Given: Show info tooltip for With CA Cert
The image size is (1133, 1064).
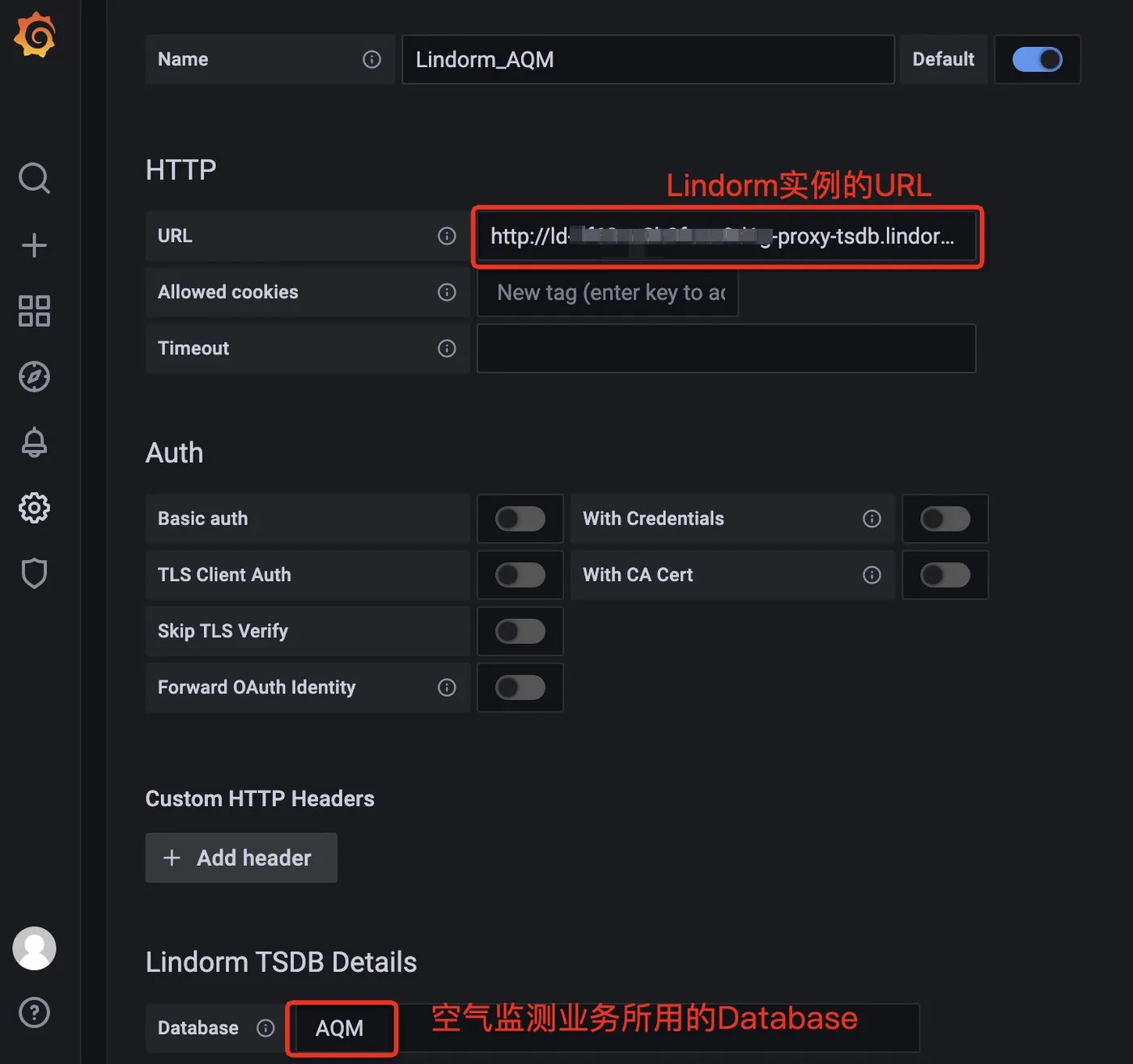Looking at the screenshot, I should (872, 574).
